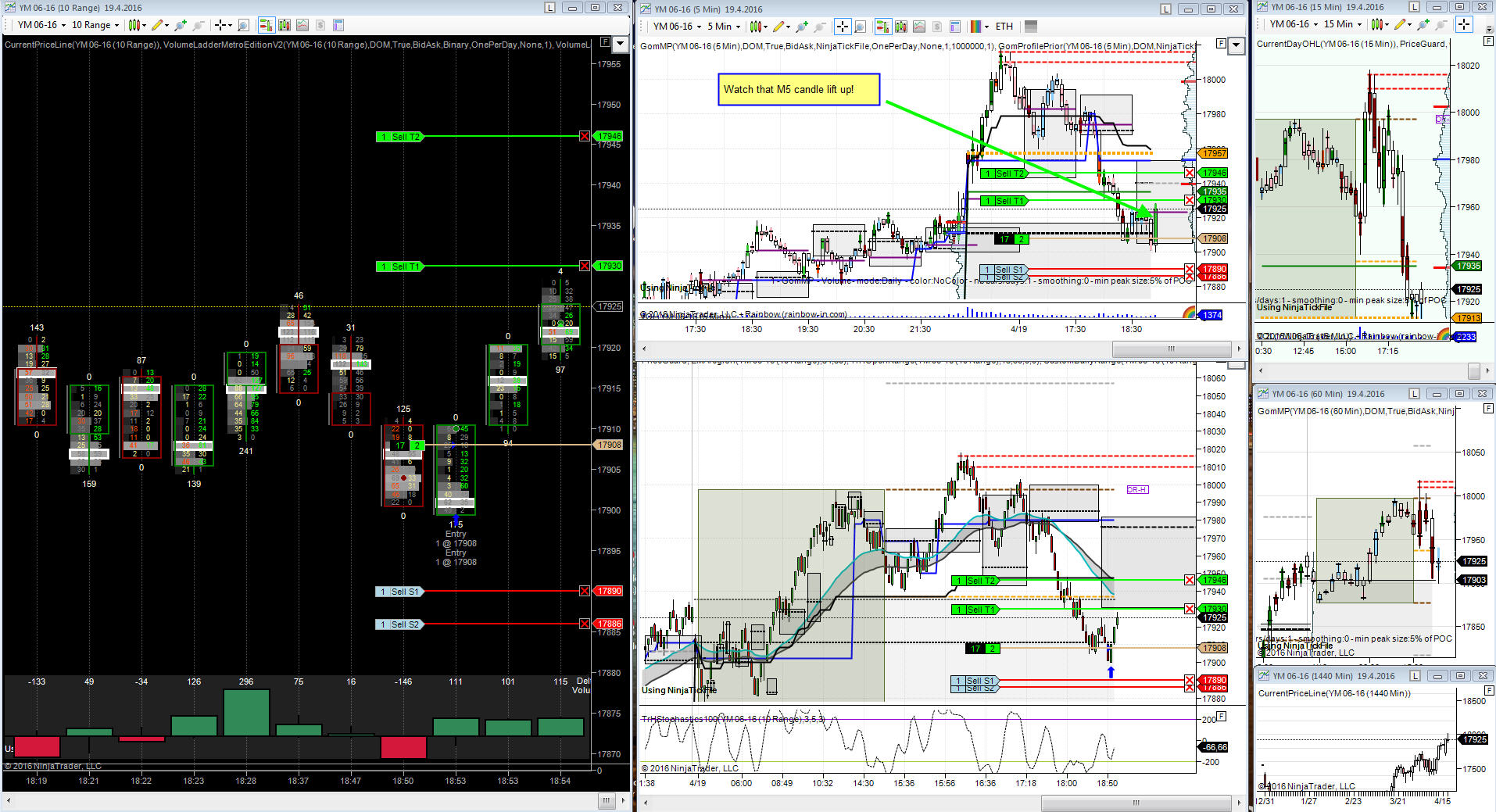
Task: Click scrollbar thumb under the lower middle chart
Action: pyautogui.click(x=1136, y=803)
